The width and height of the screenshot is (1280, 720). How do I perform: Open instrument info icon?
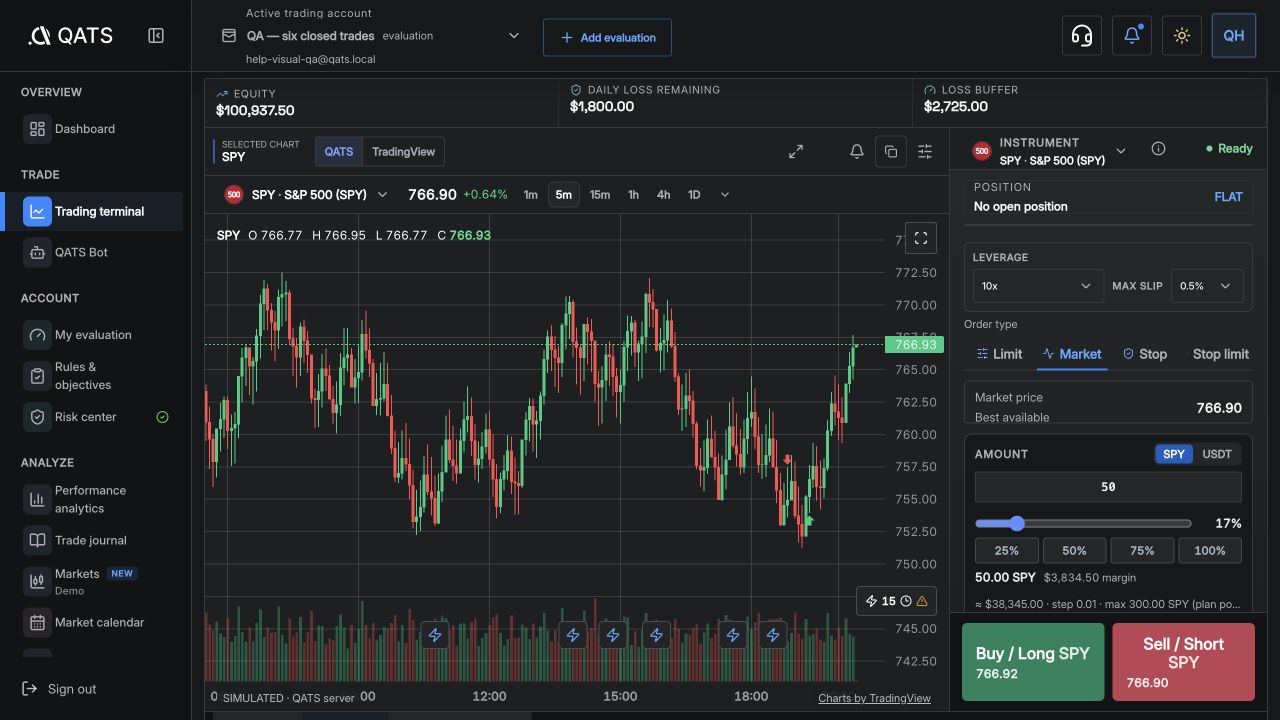pyautogui.click(x=1158, y=149)
